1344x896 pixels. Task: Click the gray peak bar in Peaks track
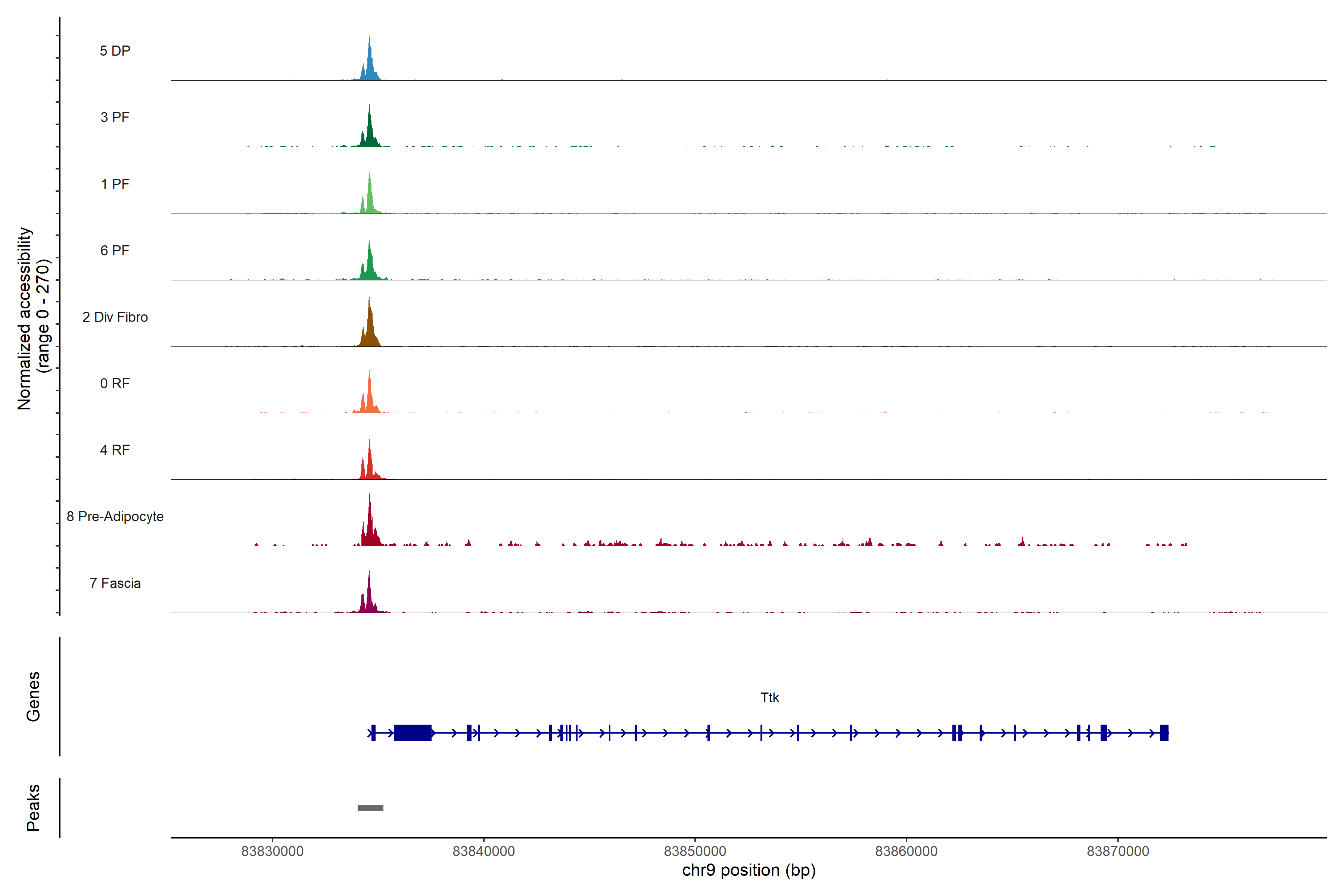pyautogui.click(x=370, y=808)
